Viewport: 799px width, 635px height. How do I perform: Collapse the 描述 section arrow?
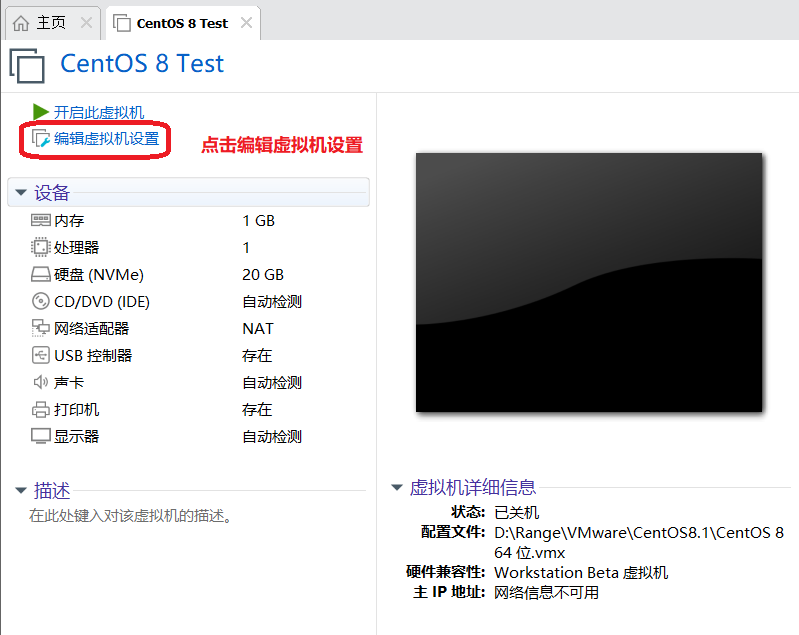(21, 491)
